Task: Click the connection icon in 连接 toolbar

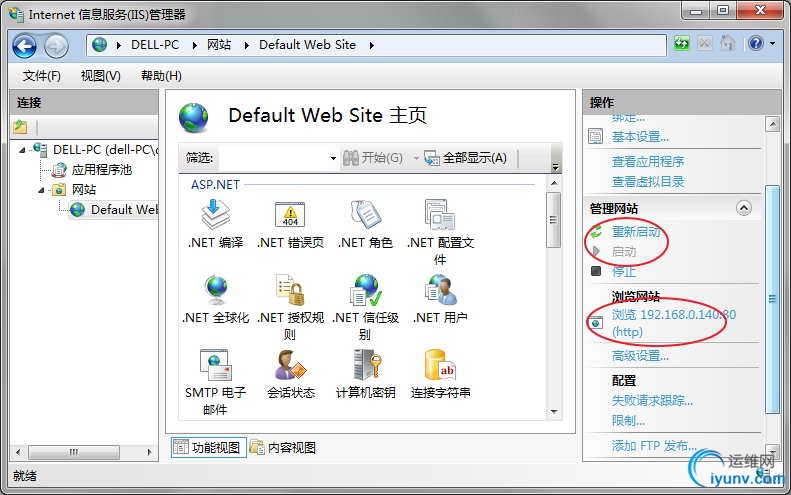Action: [20, 127]
